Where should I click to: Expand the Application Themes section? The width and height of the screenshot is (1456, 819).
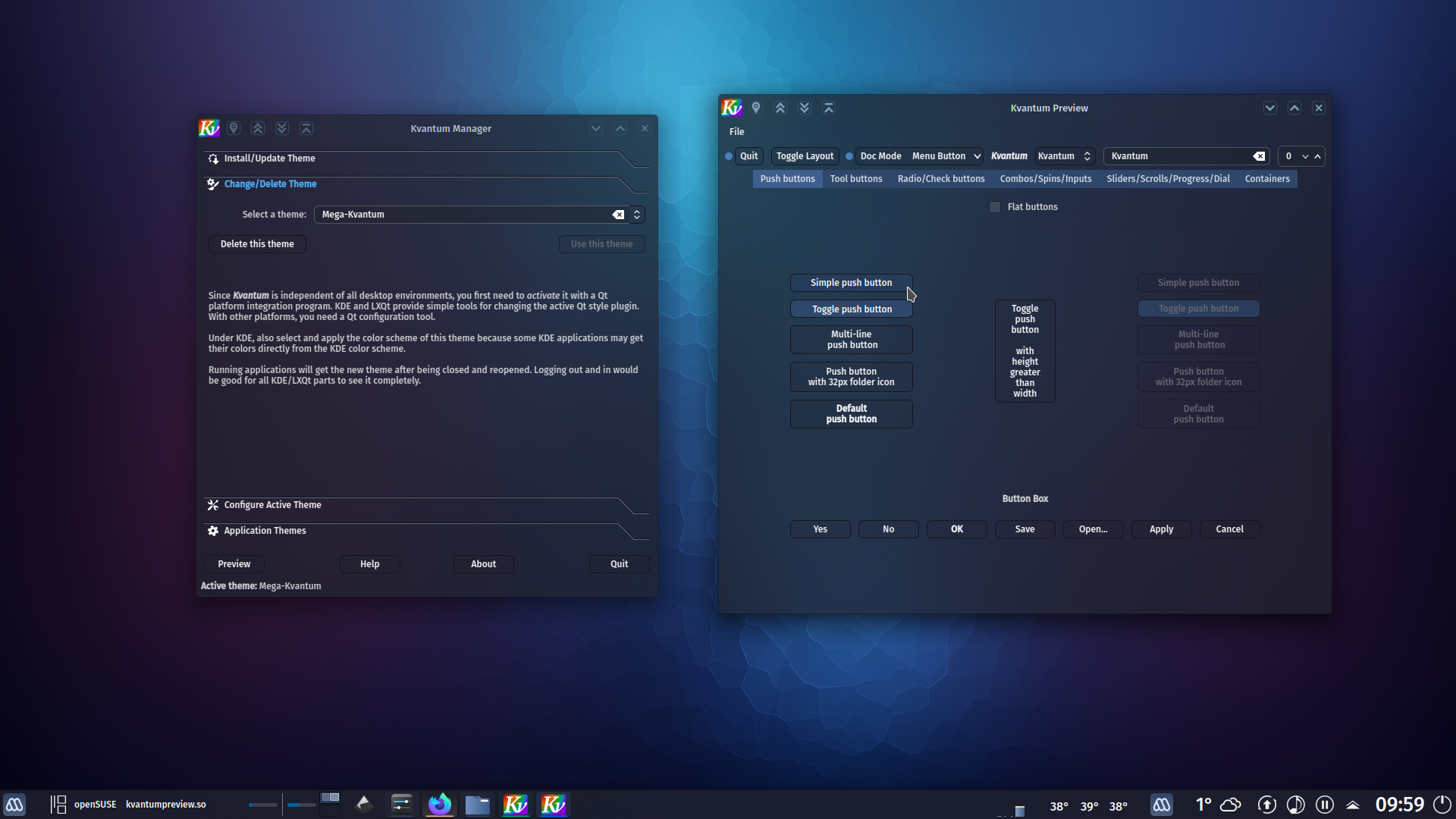(x=426, y=531)
